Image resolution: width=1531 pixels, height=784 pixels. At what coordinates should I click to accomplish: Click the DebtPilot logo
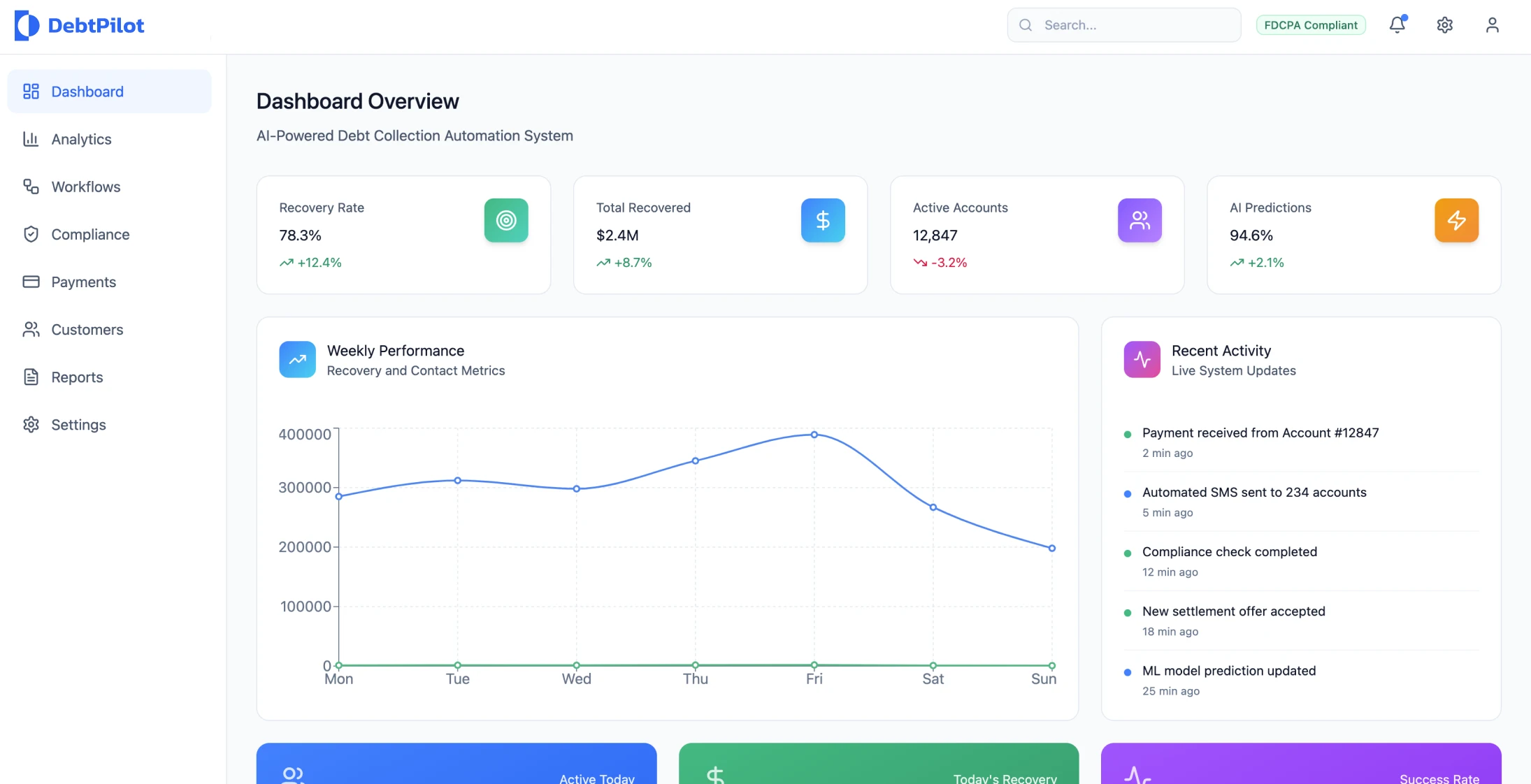(80, 26)
